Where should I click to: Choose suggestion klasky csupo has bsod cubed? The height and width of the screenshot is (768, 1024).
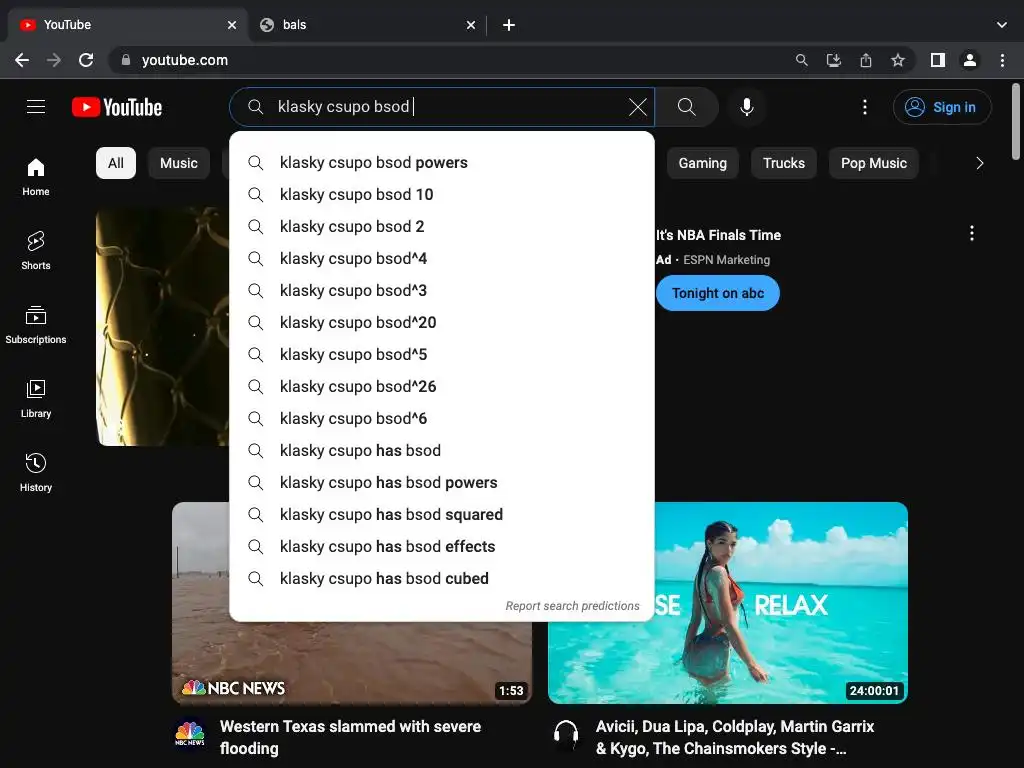tap(441, 579)
